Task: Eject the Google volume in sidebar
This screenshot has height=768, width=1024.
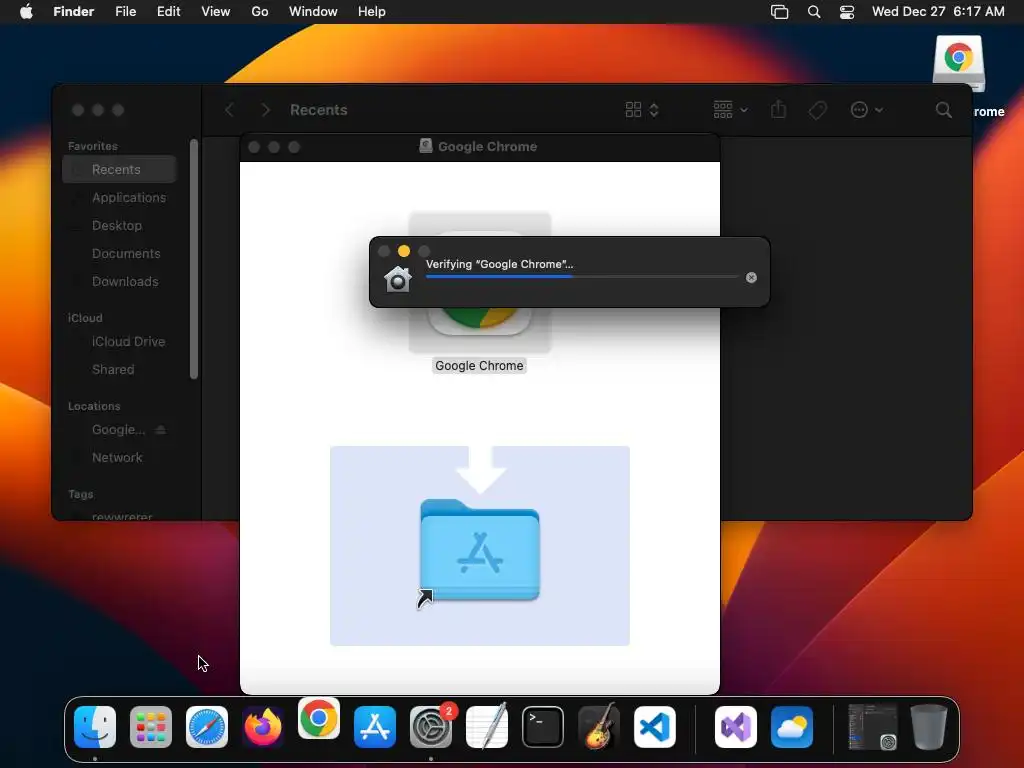Action: [161, 430]
